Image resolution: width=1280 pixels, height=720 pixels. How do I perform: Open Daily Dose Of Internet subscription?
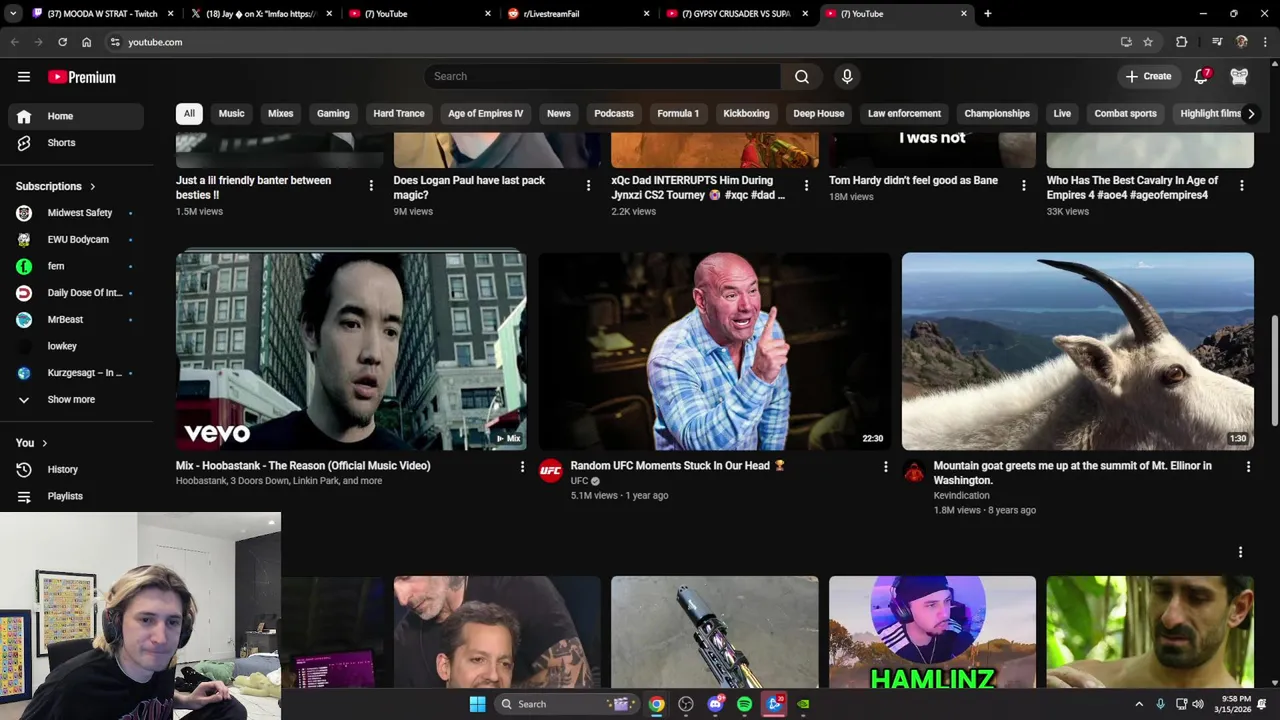76,293
